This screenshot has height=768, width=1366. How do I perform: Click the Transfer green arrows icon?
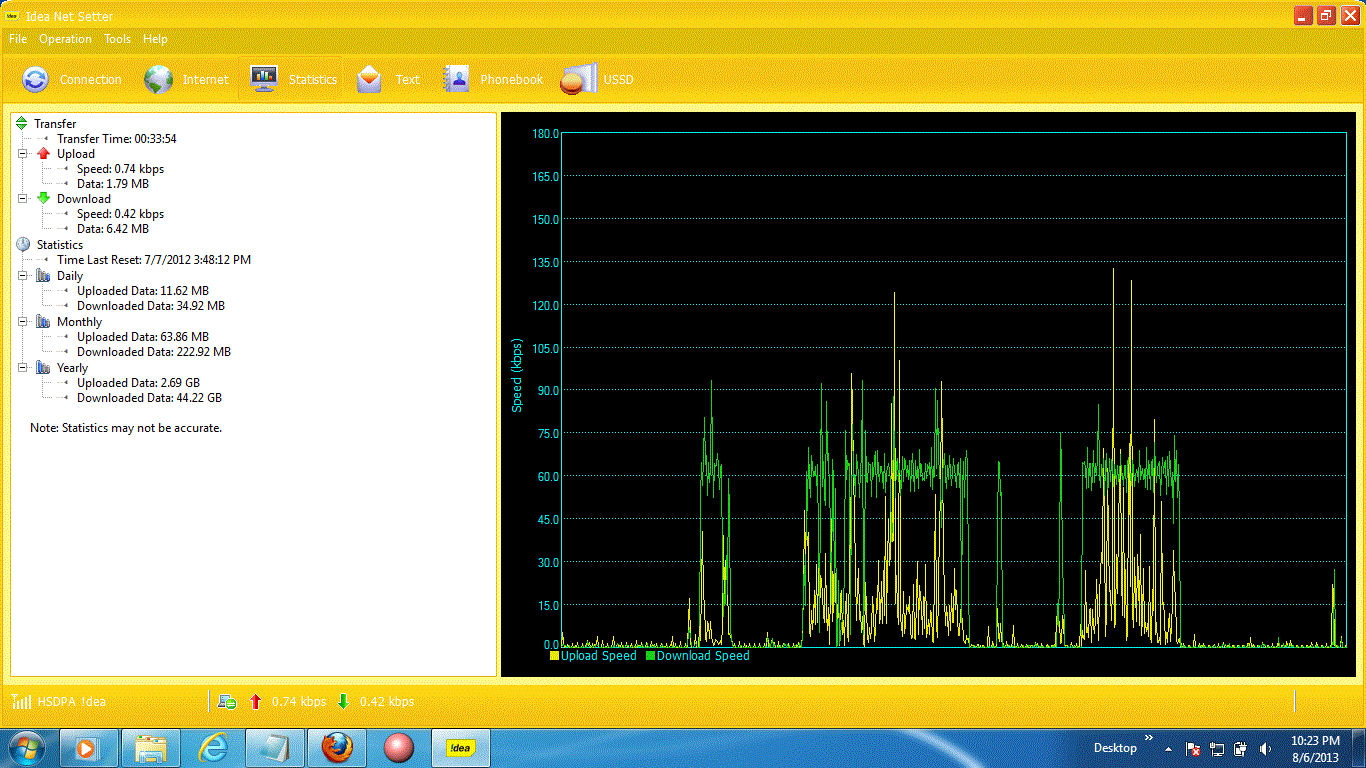22,123
